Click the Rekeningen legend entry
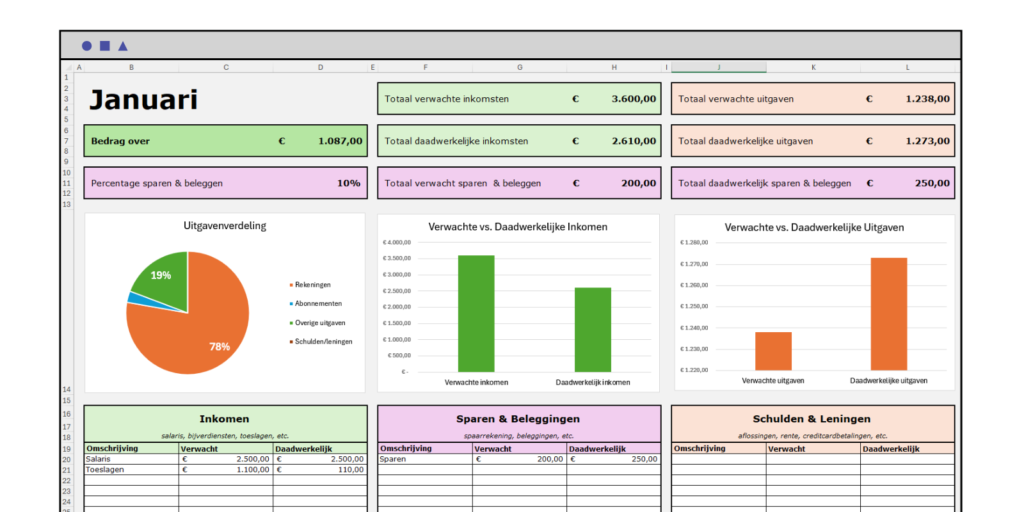Screen dimensions: 1024x512 310,285
